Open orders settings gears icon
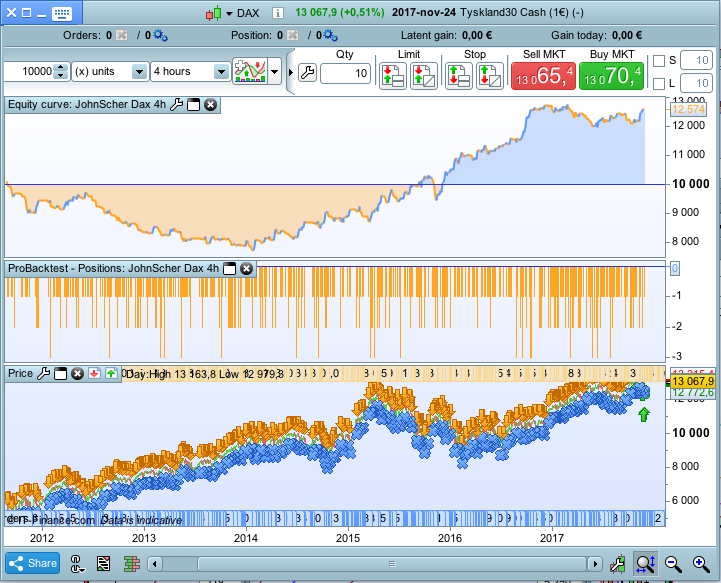721x583 pixels. 160,35
